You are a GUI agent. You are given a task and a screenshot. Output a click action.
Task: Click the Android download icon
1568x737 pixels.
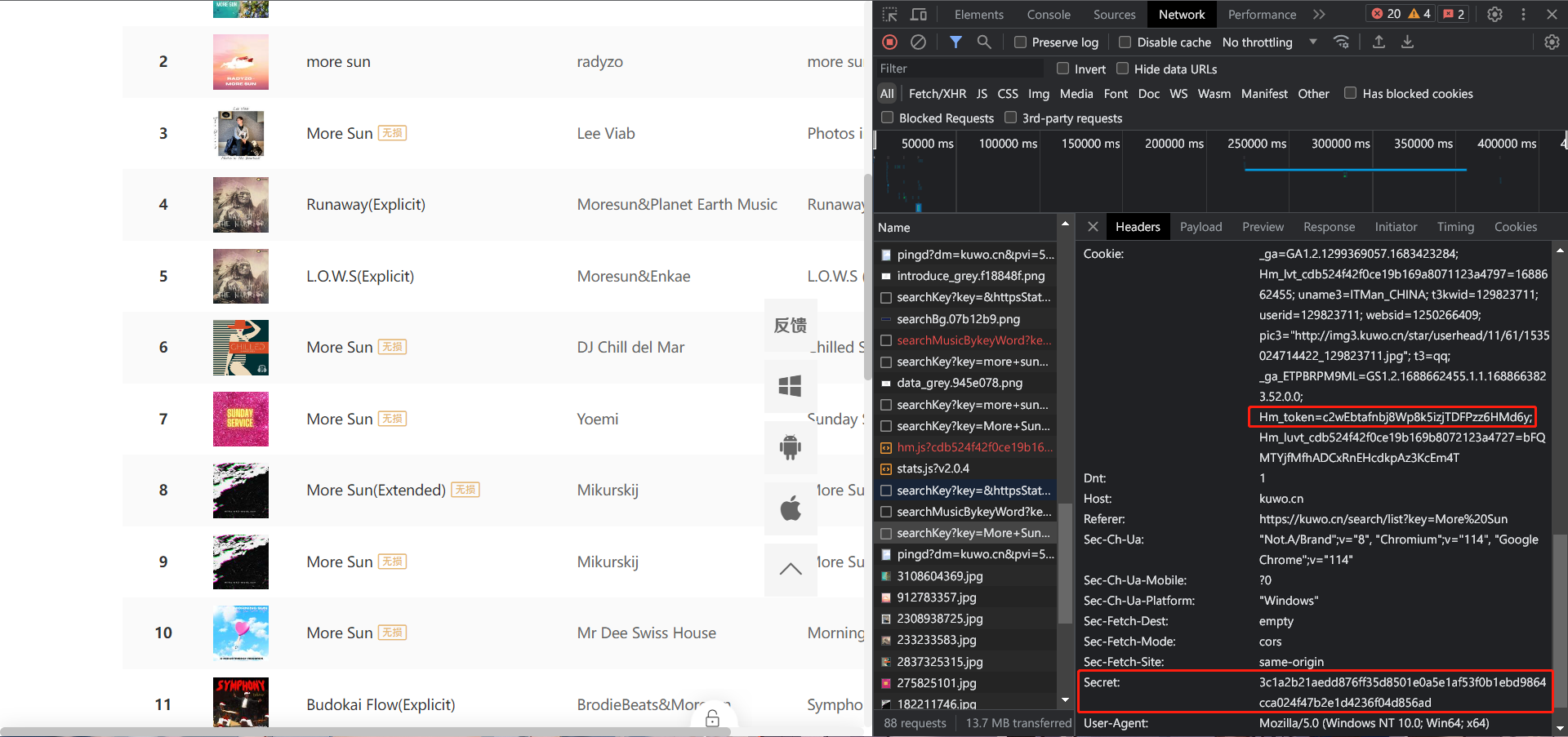pyautogui.click(x=791, y=447)
